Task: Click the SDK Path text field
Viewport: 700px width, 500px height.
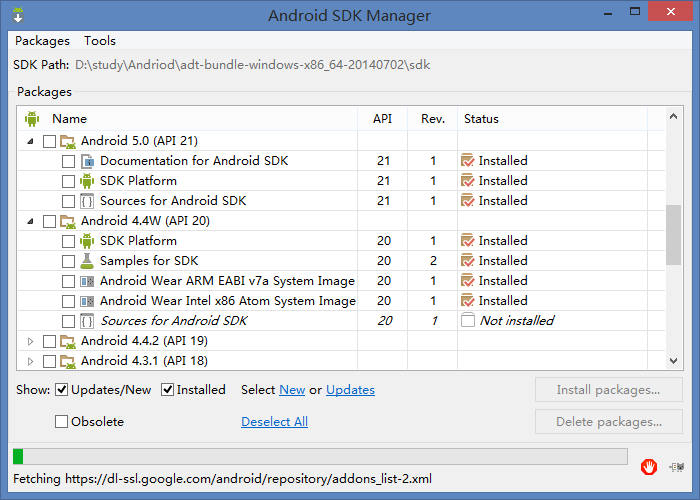Action: [x=253, y=65]
